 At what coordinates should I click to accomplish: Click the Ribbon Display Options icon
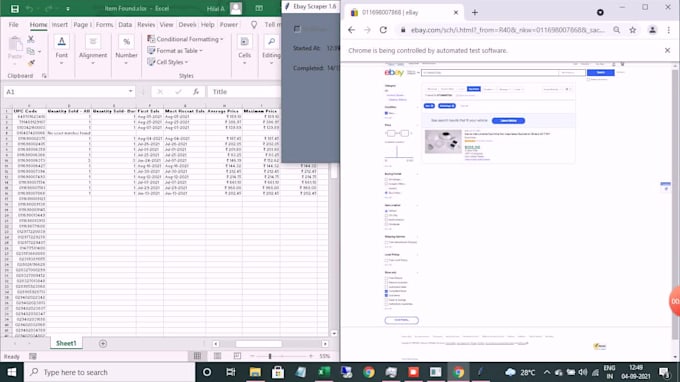coord(259,9)
